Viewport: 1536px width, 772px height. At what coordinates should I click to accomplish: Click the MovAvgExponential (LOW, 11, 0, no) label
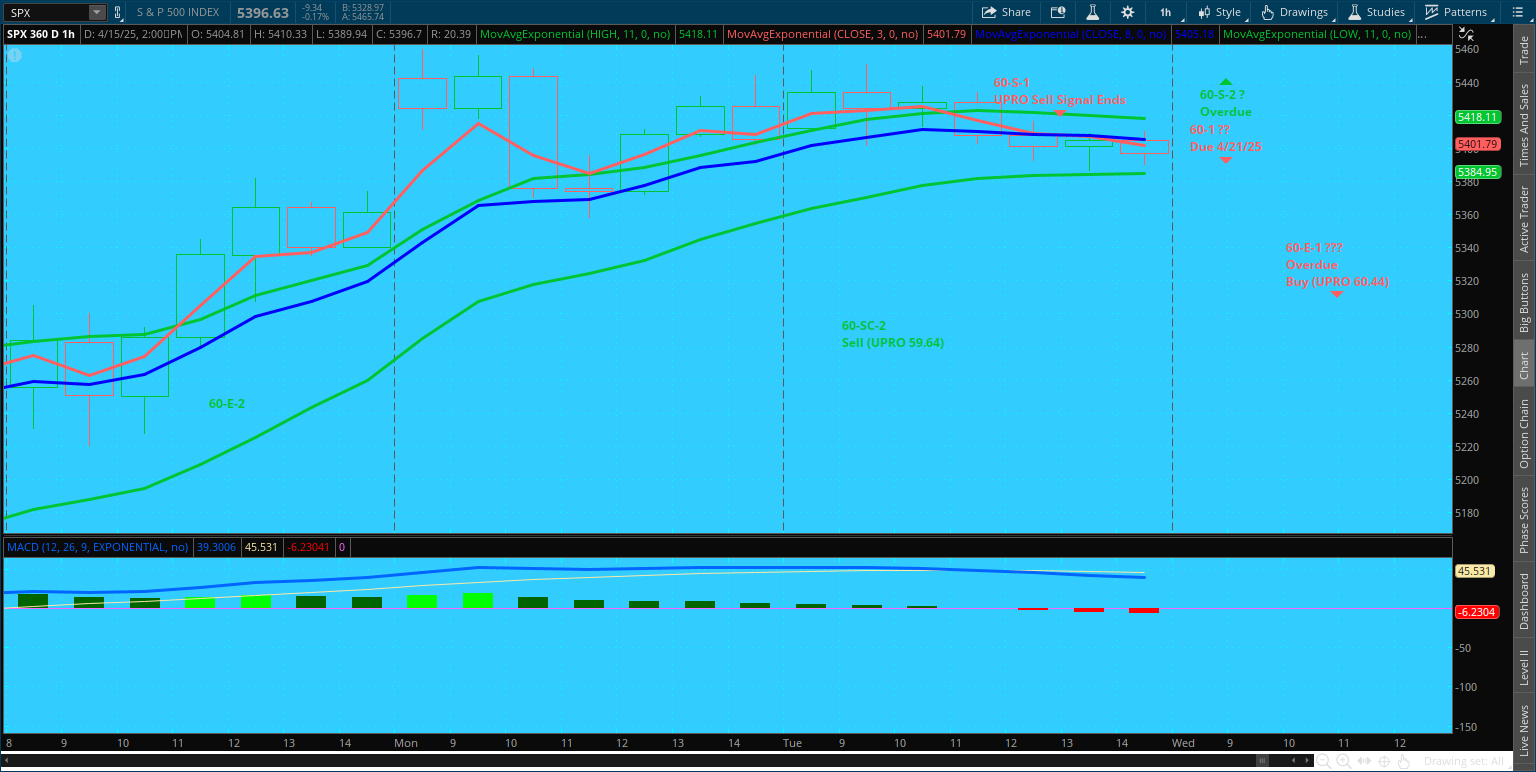coord(1317,34)
